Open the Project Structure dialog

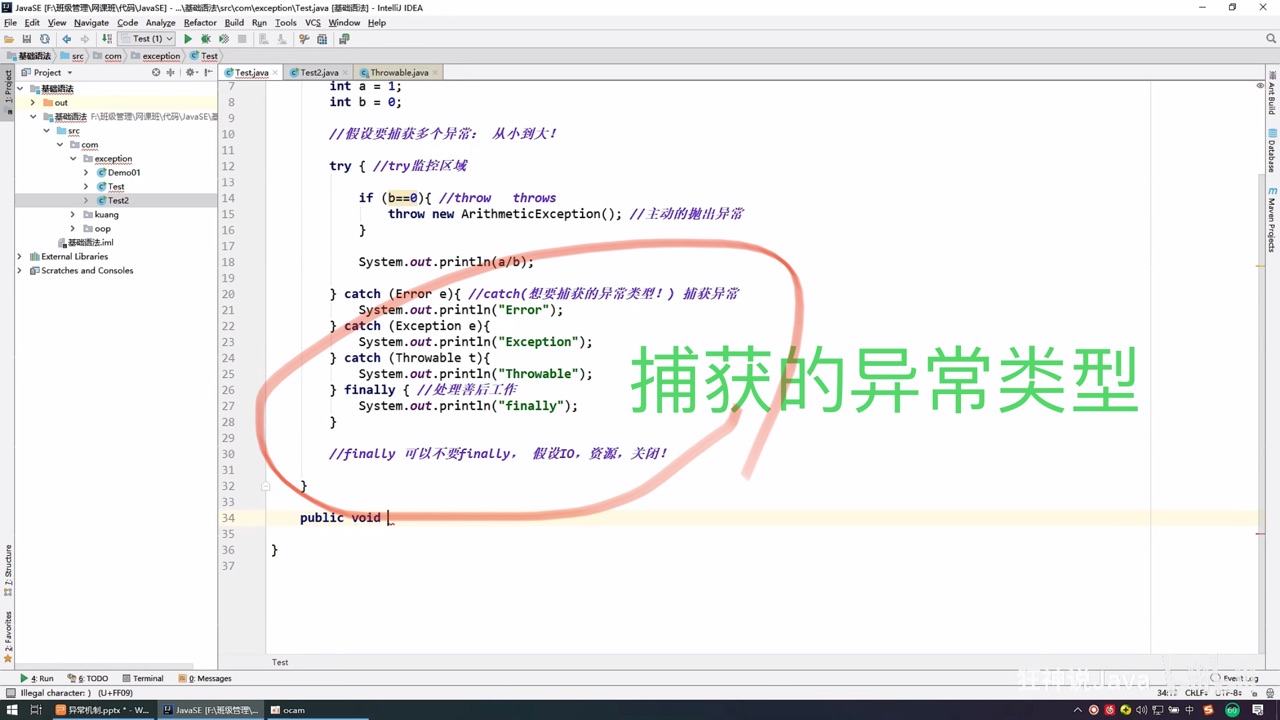321,38
